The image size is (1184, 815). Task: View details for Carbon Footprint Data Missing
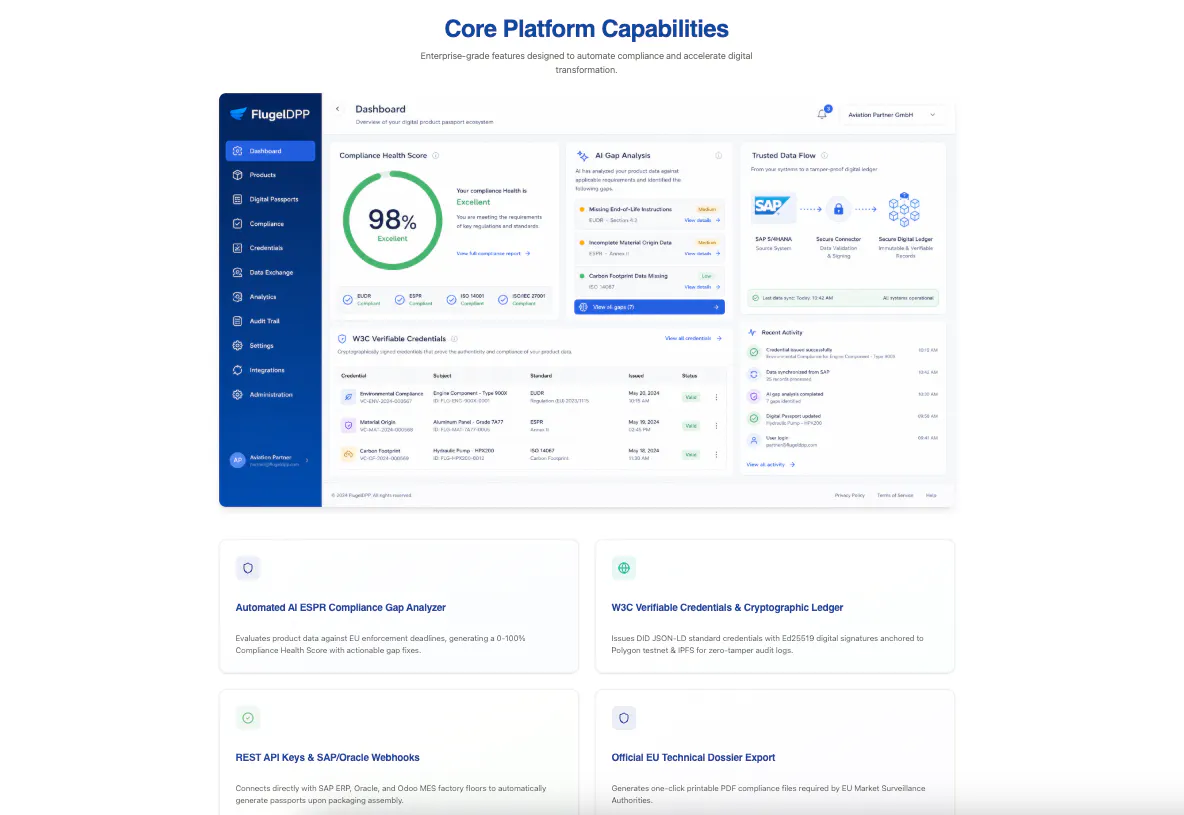click(x=702, y=287)
